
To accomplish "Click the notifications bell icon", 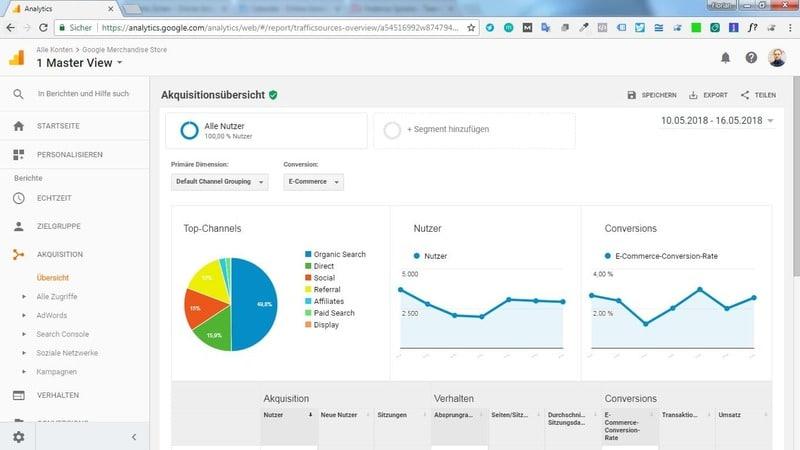I will pos(725,58).
